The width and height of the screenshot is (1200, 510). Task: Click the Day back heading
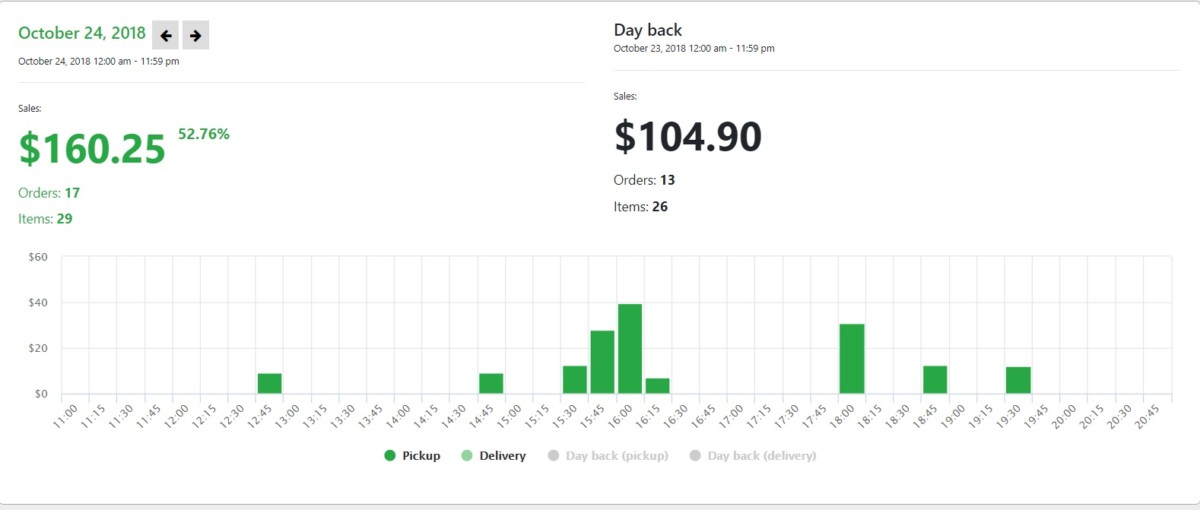coord(648,30)
